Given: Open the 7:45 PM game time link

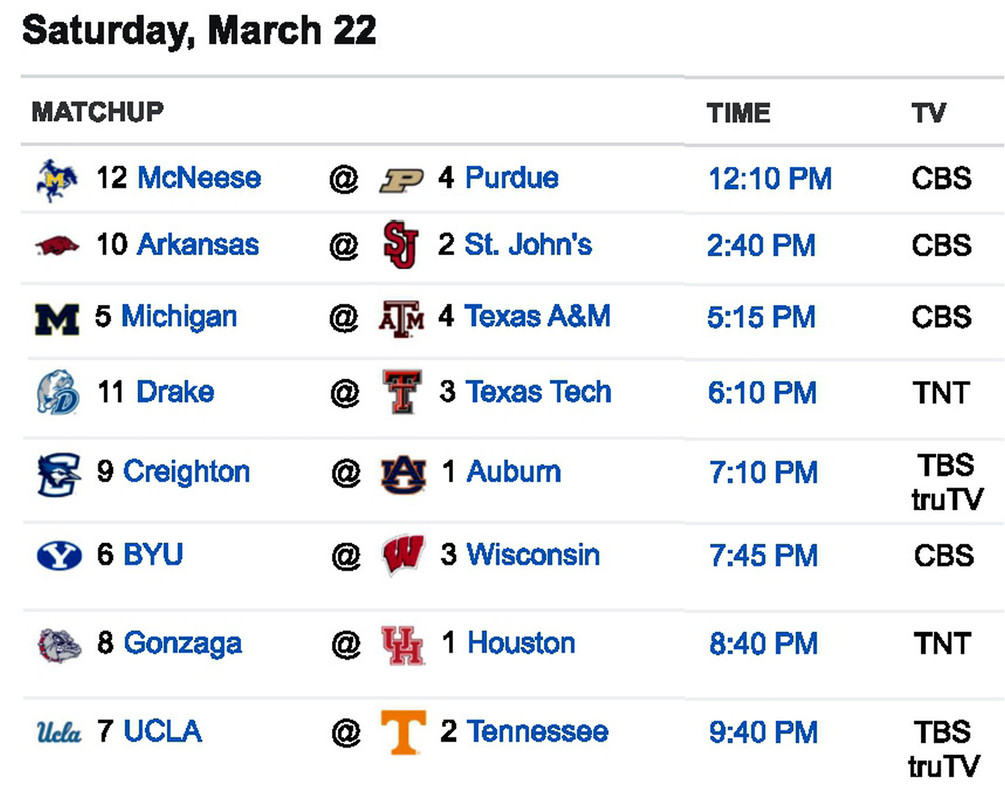Looking at the screenshot, I should 764,555.
